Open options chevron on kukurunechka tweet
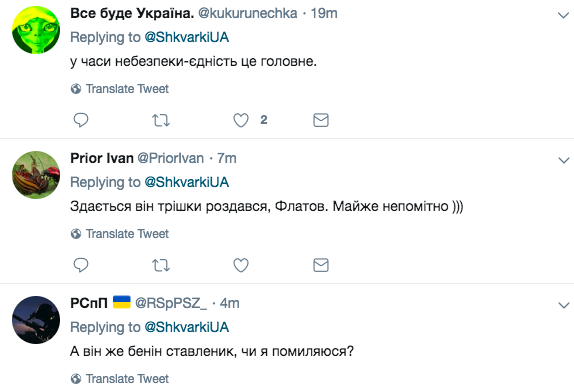Image resolution: width=574 pixels, height=391 pixels. [563, 15]
